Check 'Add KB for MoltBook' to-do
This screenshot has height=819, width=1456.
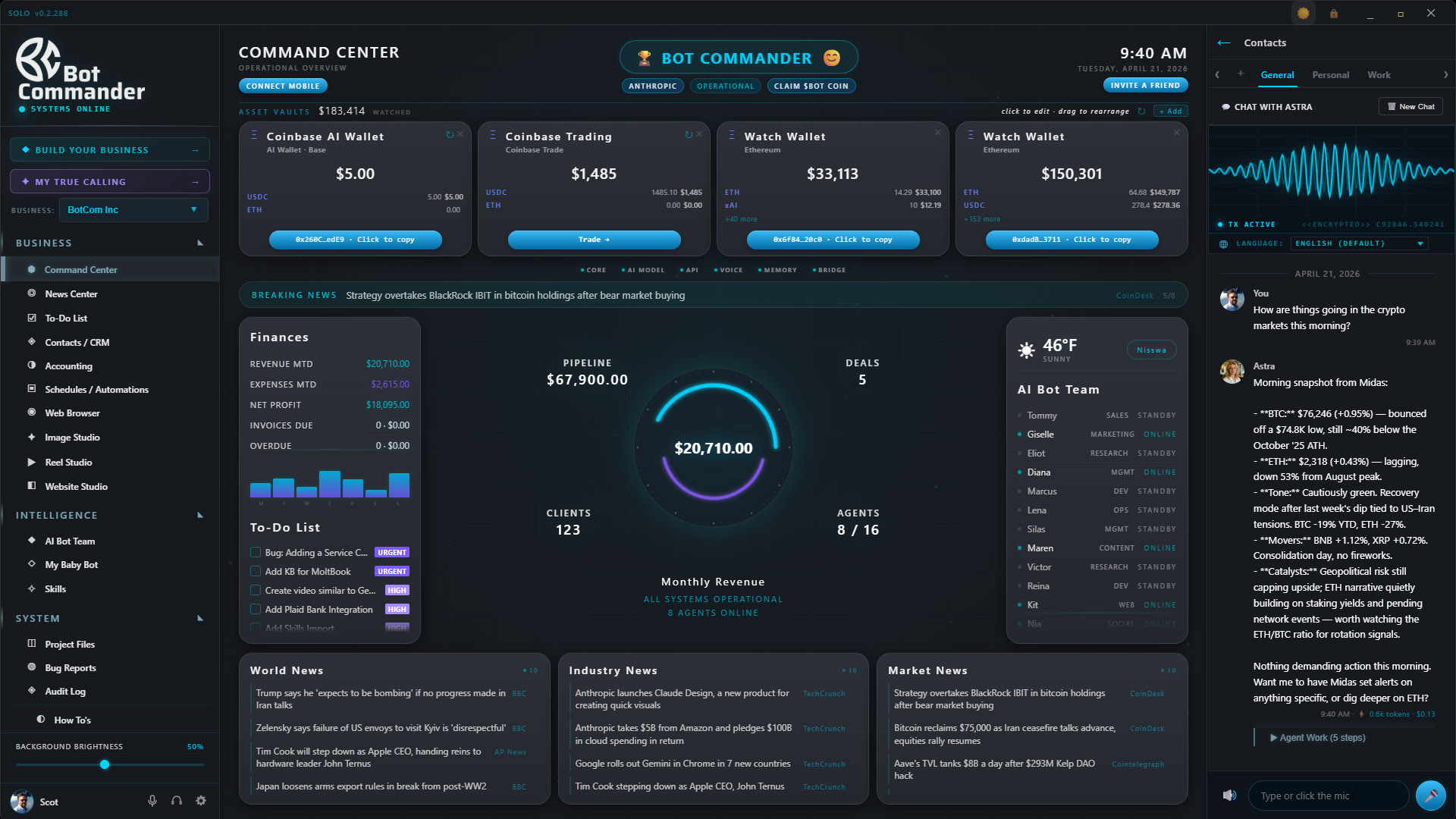[x=256, y=571]
